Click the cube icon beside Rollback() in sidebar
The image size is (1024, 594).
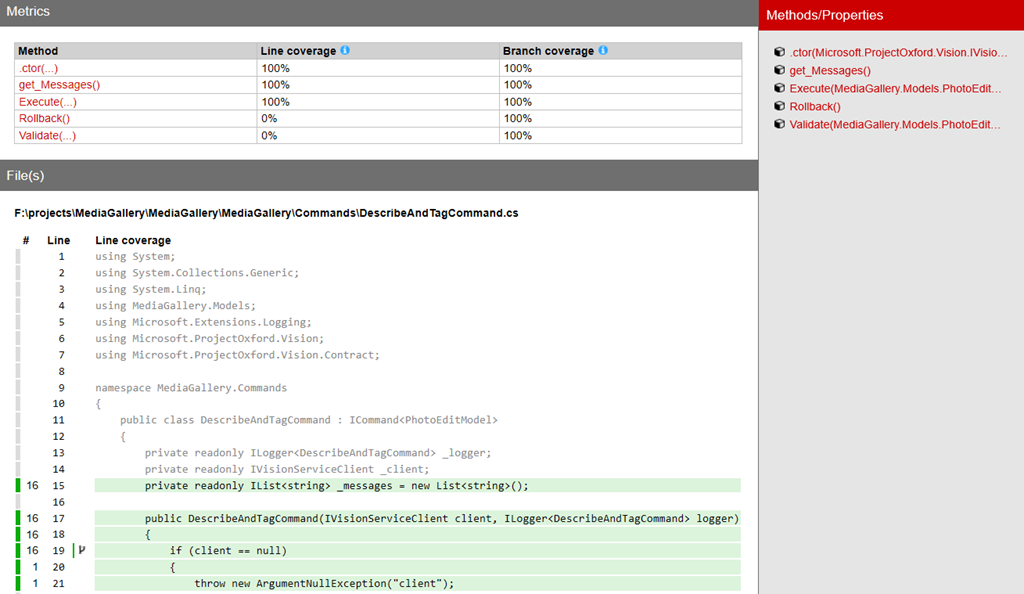[x=780, y=107]
